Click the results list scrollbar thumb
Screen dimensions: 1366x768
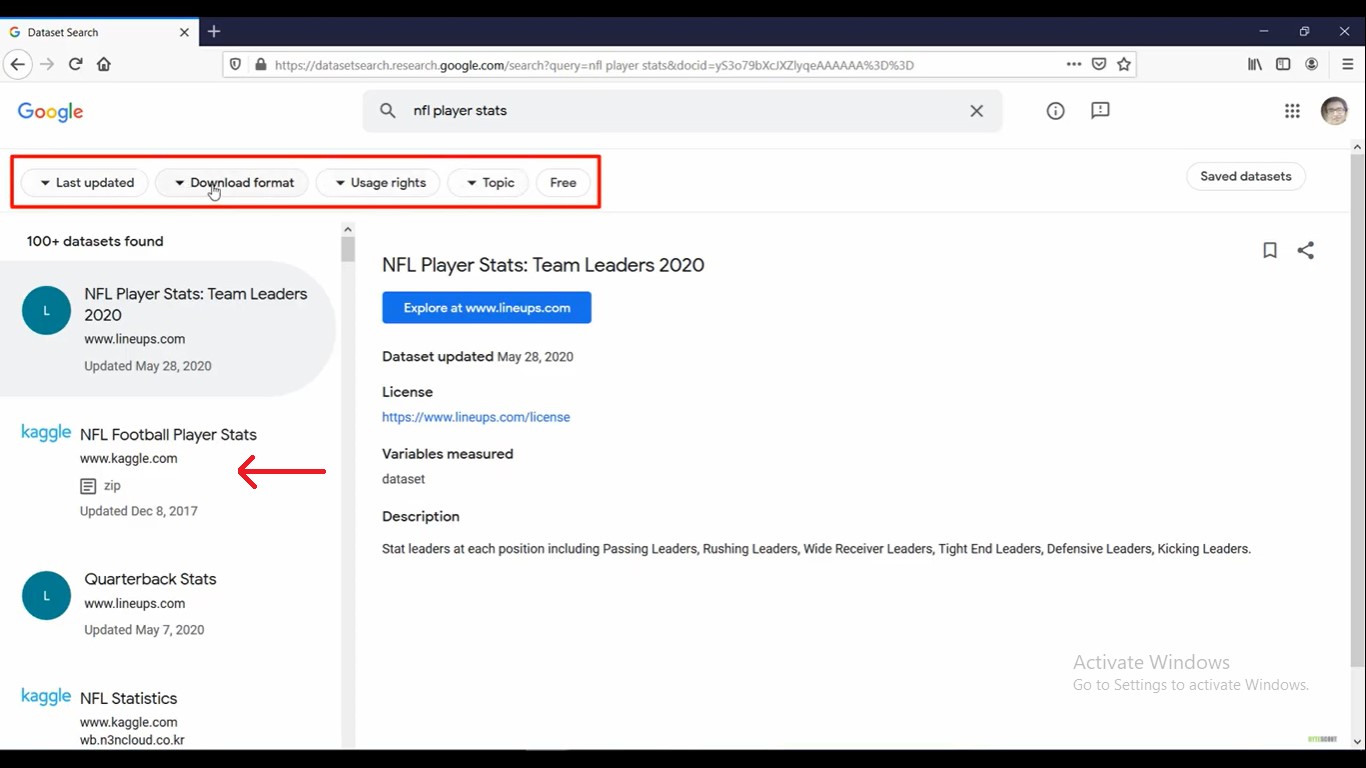point(348,249)
